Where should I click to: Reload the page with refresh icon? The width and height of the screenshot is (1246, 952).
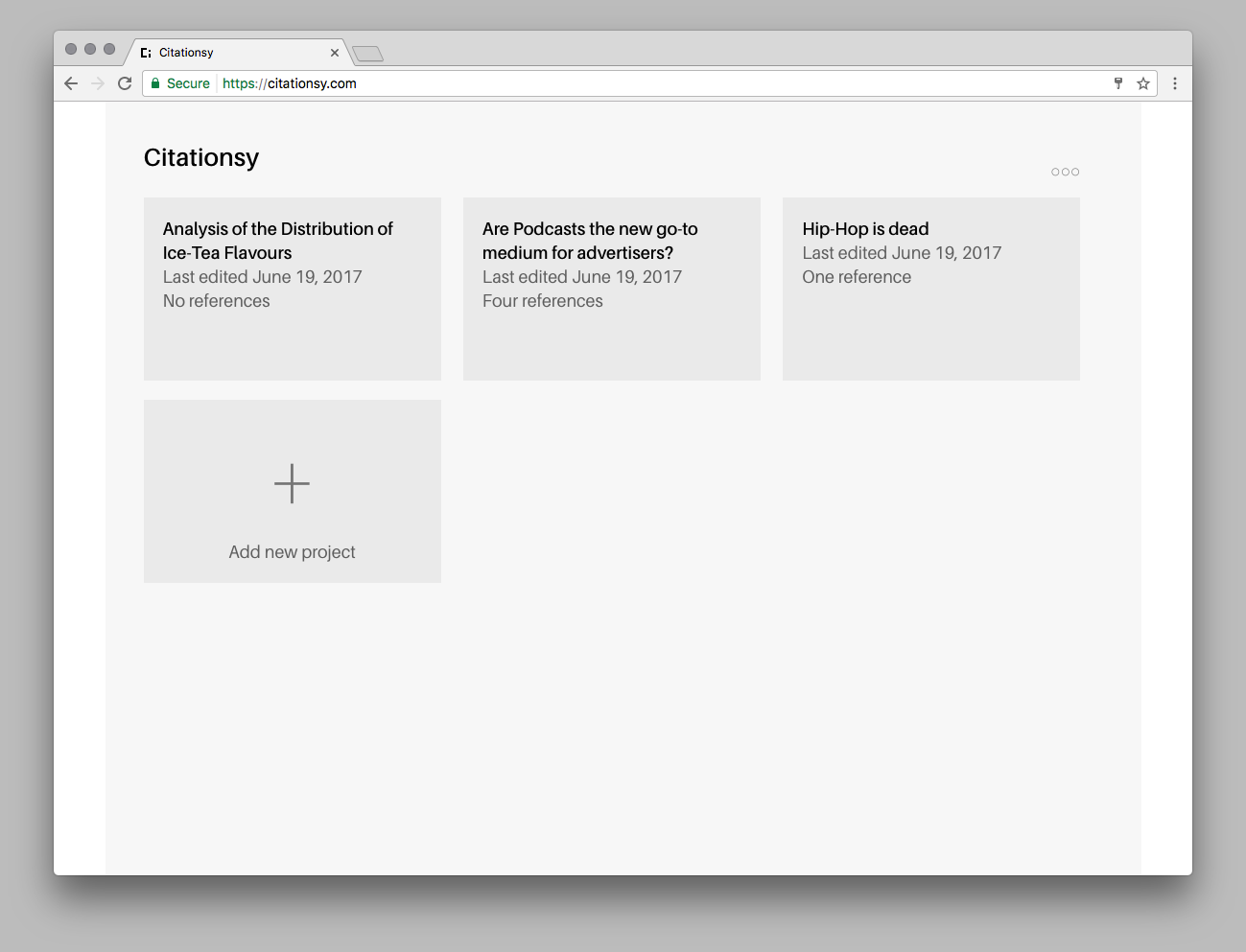click(x=125, y=83)
